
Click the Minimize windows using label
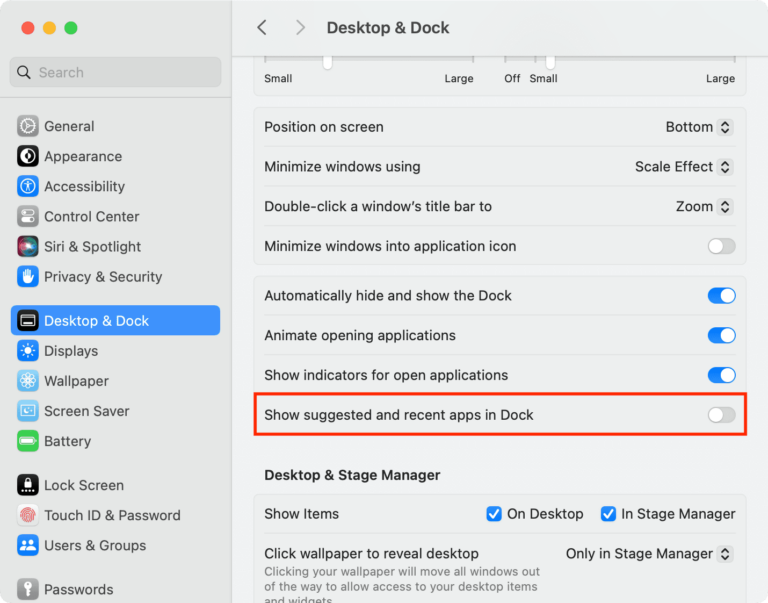click(x=342, y=167)
